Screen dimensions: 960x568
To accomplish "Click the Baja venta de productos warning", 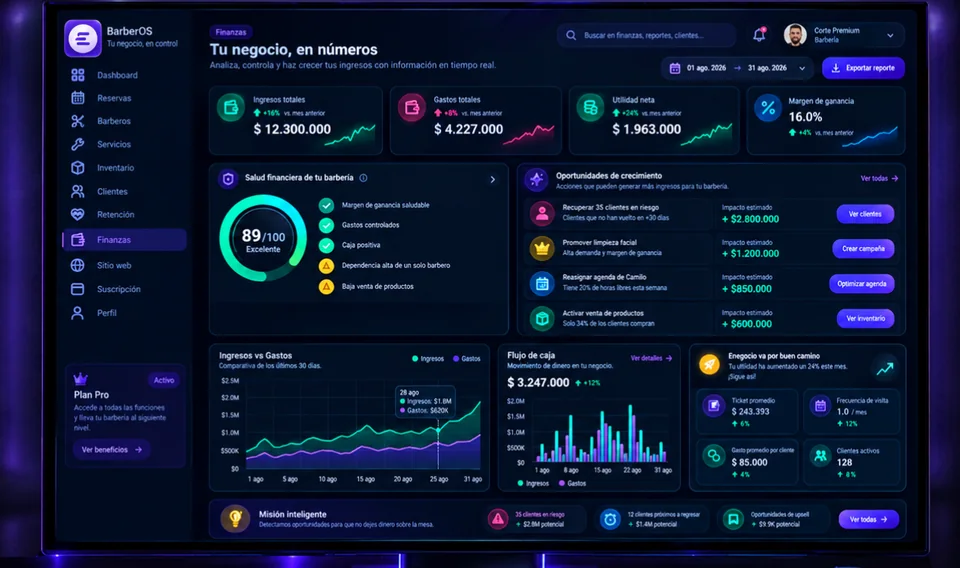I will 326,286.
